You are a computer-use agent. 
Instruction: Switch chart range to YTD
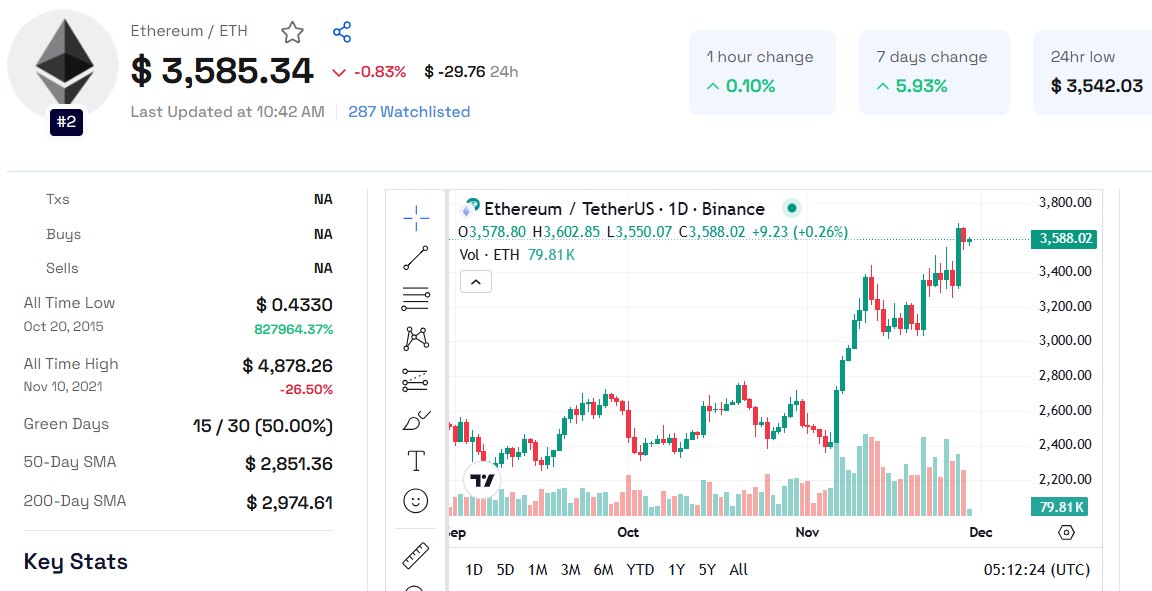(x=640, y=570)
